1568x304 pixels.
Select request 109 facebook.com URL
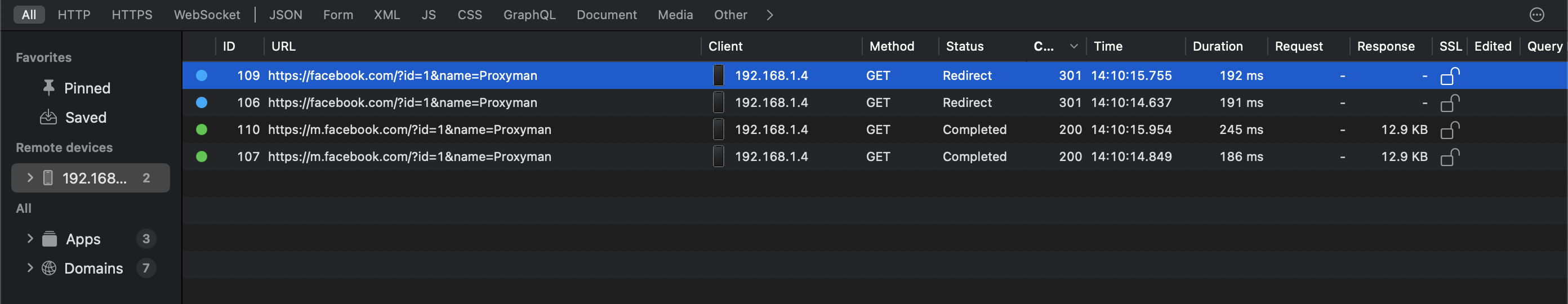pos(402,75)
